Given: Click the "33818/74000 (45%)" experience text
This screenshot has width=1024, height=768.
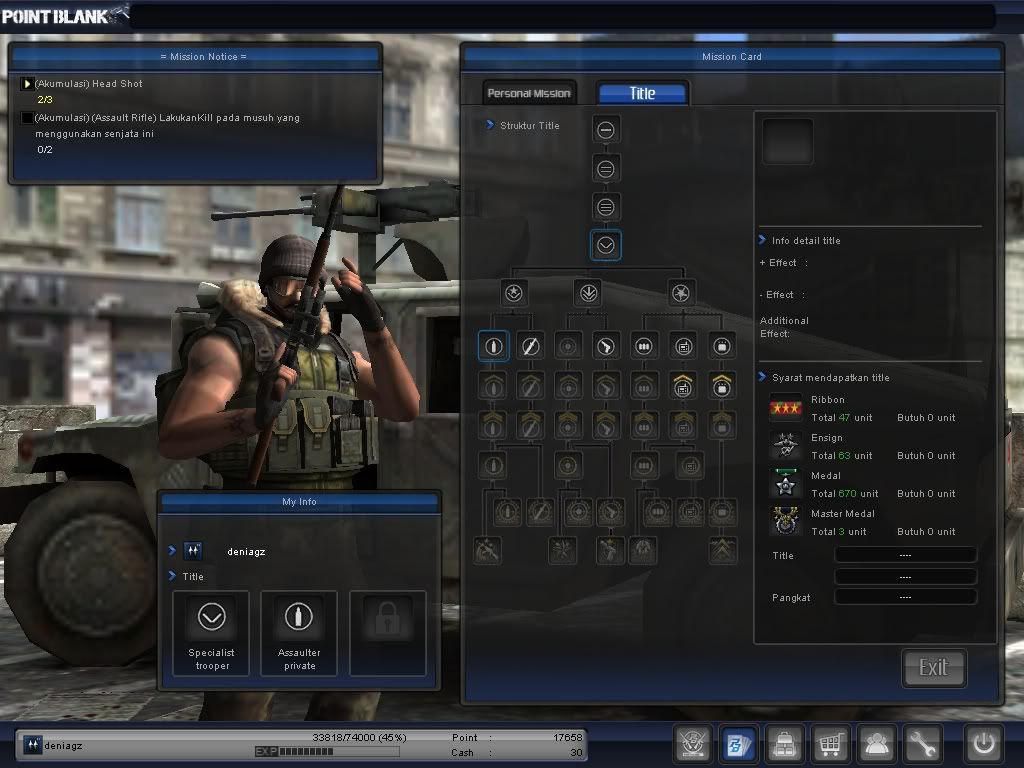Looking at the screenshot, I should pyautogui.click(x=359, y=737).
